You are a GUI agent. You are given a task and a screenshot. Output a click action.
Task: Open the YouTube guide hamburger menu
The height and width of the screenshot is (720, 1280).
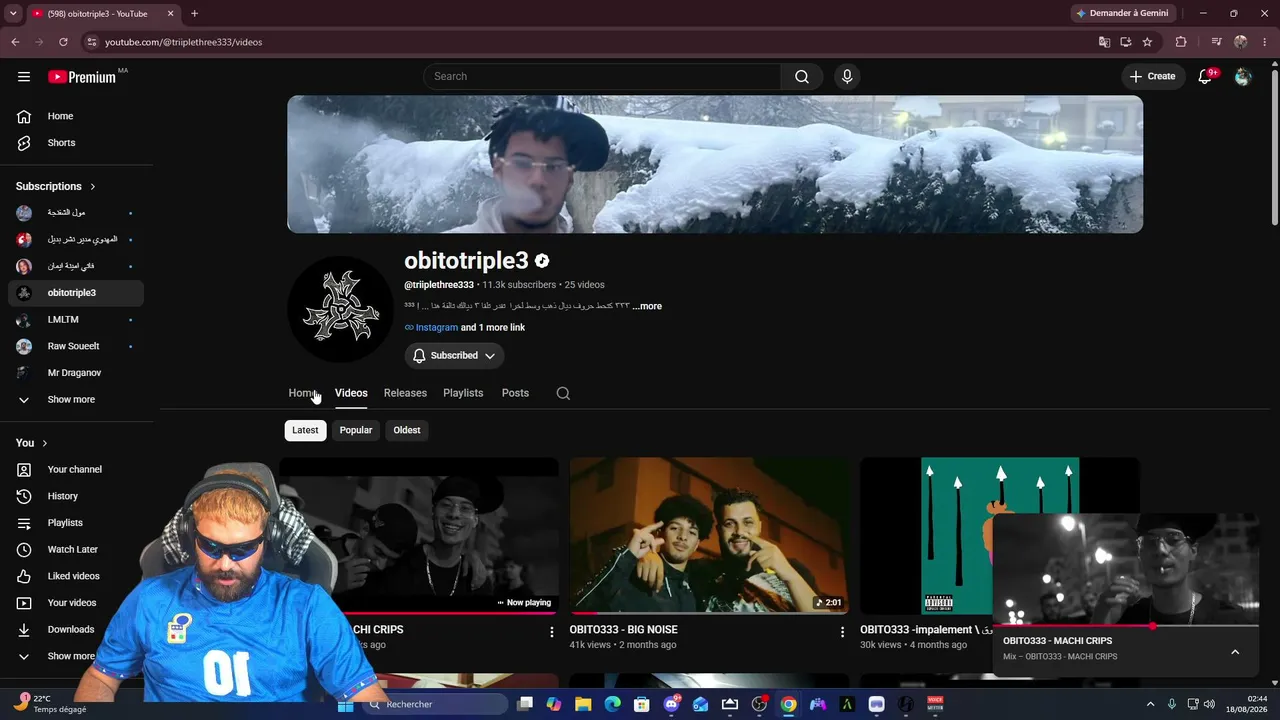point(24,77)
